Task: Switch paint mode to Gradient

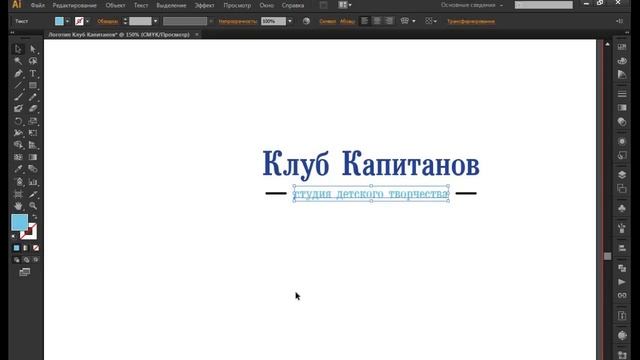Action: point(26,248)
